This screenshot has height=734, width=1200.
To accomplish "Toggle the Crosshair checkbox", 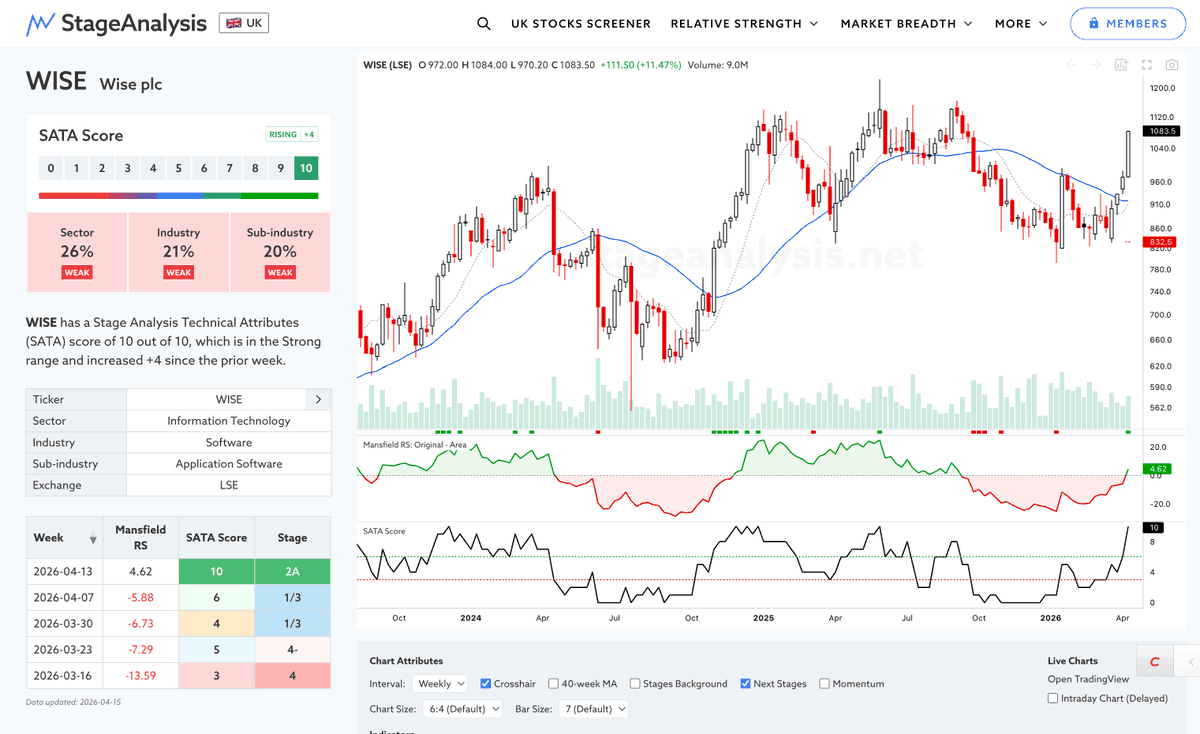I will (486, 684).
